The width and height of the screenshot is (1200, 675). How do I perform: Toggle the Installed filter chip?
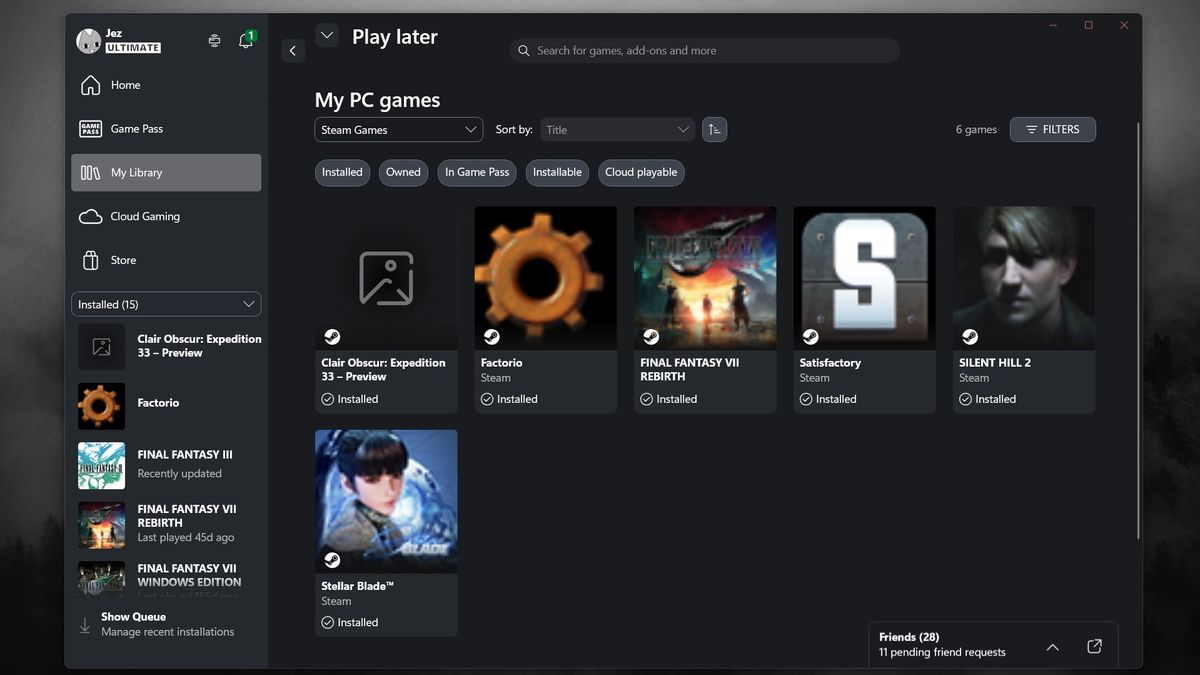tap(342, 172)
